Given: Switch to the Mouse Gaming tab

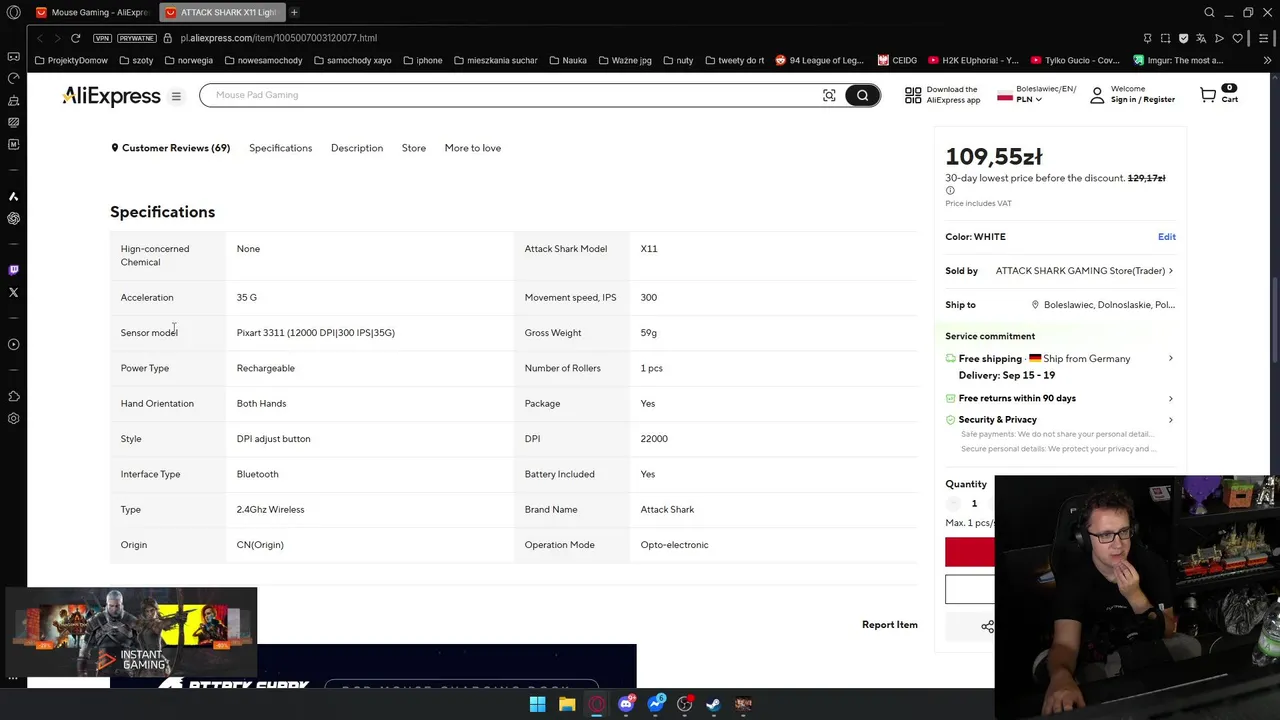Looking at the screenshot, I should [x=91, y=12].
